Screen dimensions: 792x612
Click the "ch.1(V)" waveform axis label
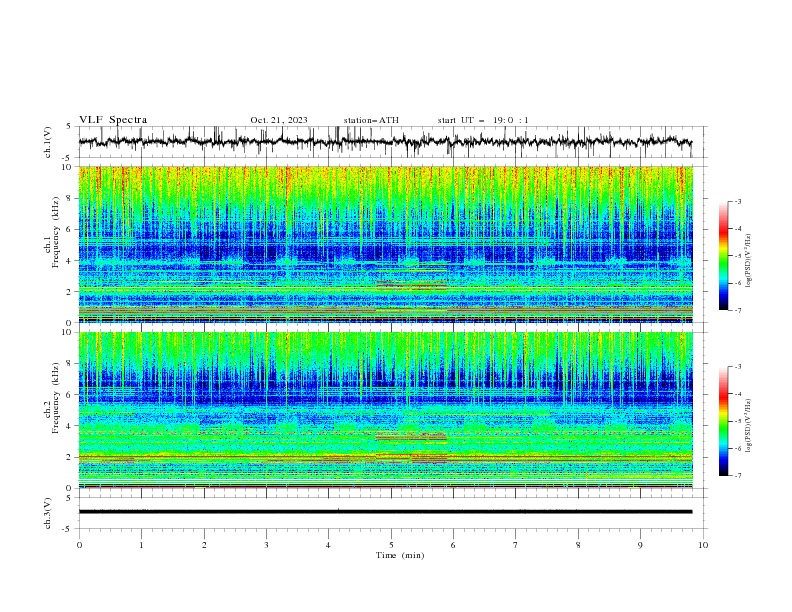(48, 142)
